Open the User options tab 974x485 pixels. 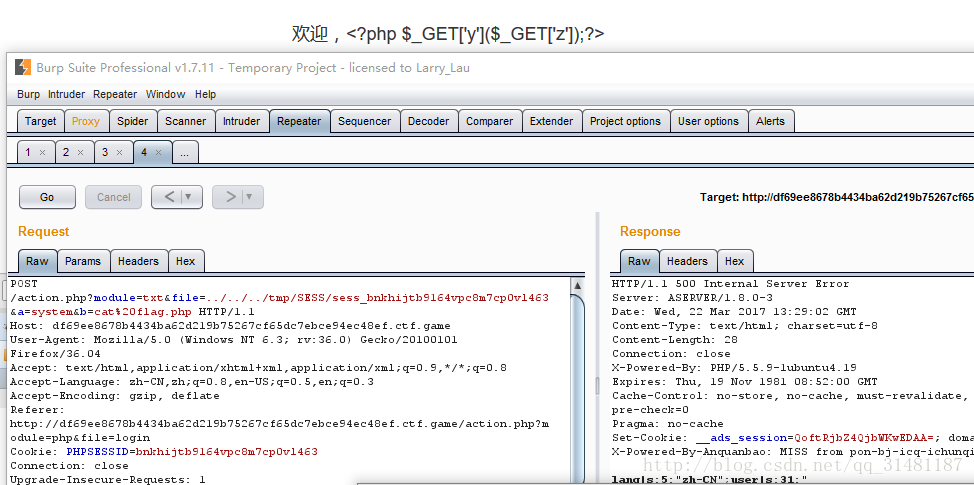pyautogui.click(x=709, y=121)
